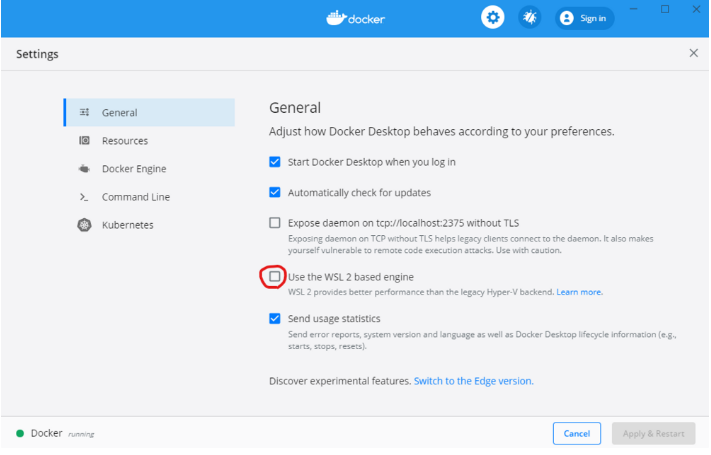Click the 'running' status label
The image size is (711, 455).
[81, 434]
